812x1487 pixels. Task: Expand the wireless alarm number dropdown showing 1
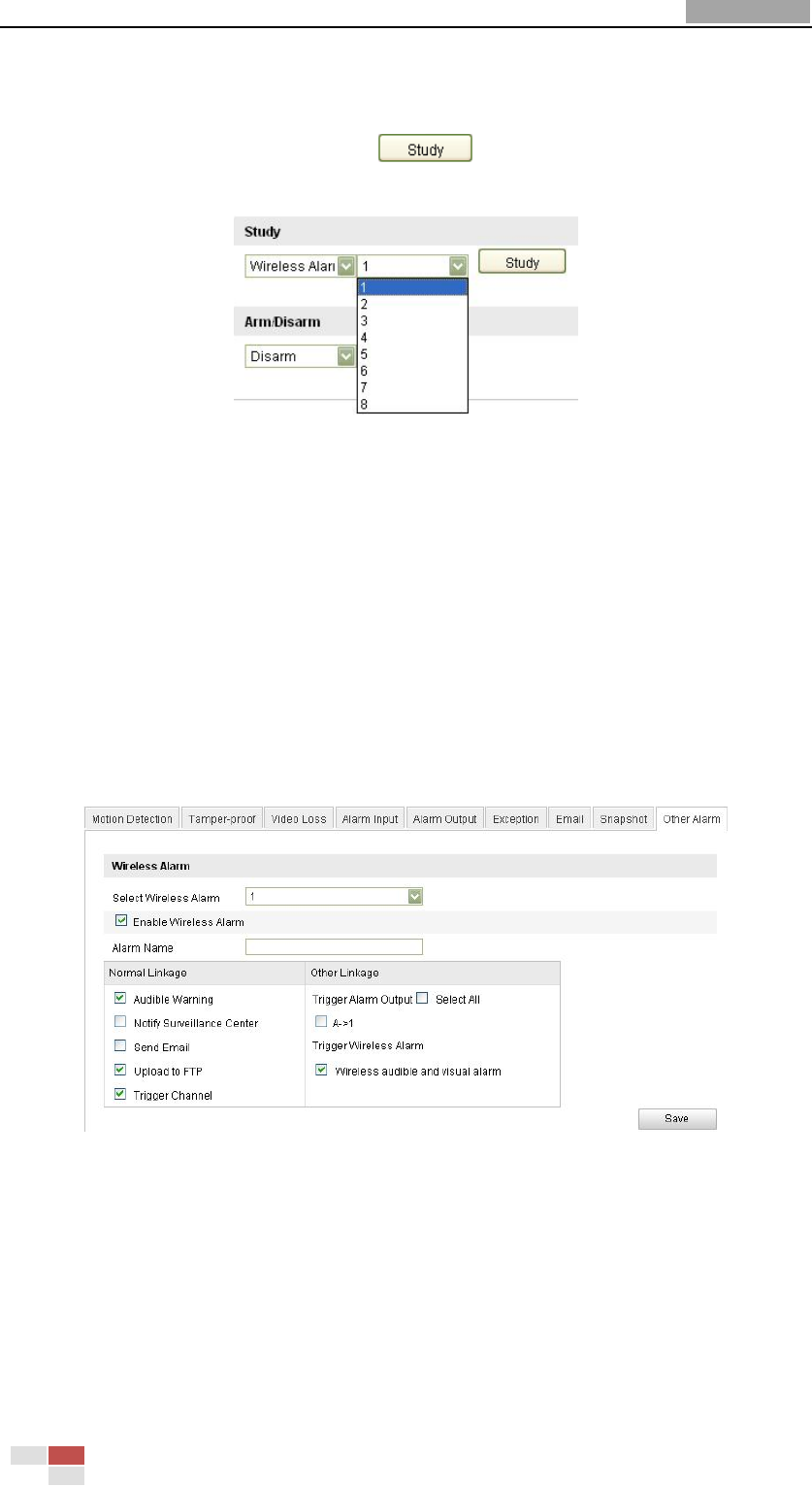click(x=413, y=266)
